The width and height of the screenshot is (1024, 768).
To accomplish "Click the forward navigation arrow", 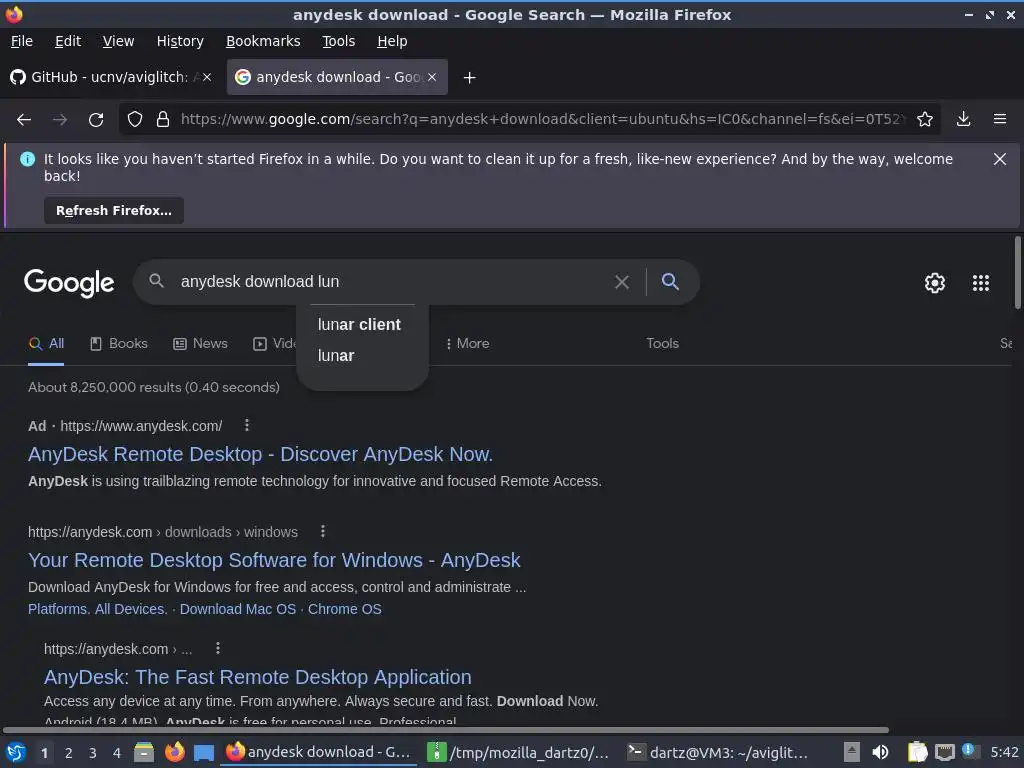I will tap(60, 120).
